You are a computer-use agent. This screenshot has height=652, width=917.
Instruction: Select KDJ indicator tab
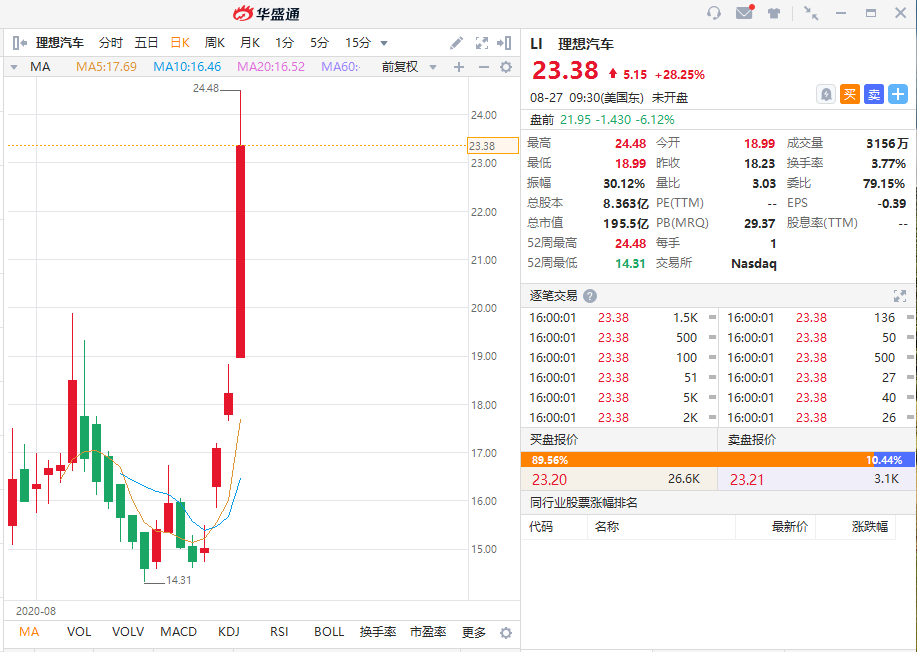(229, 632)
